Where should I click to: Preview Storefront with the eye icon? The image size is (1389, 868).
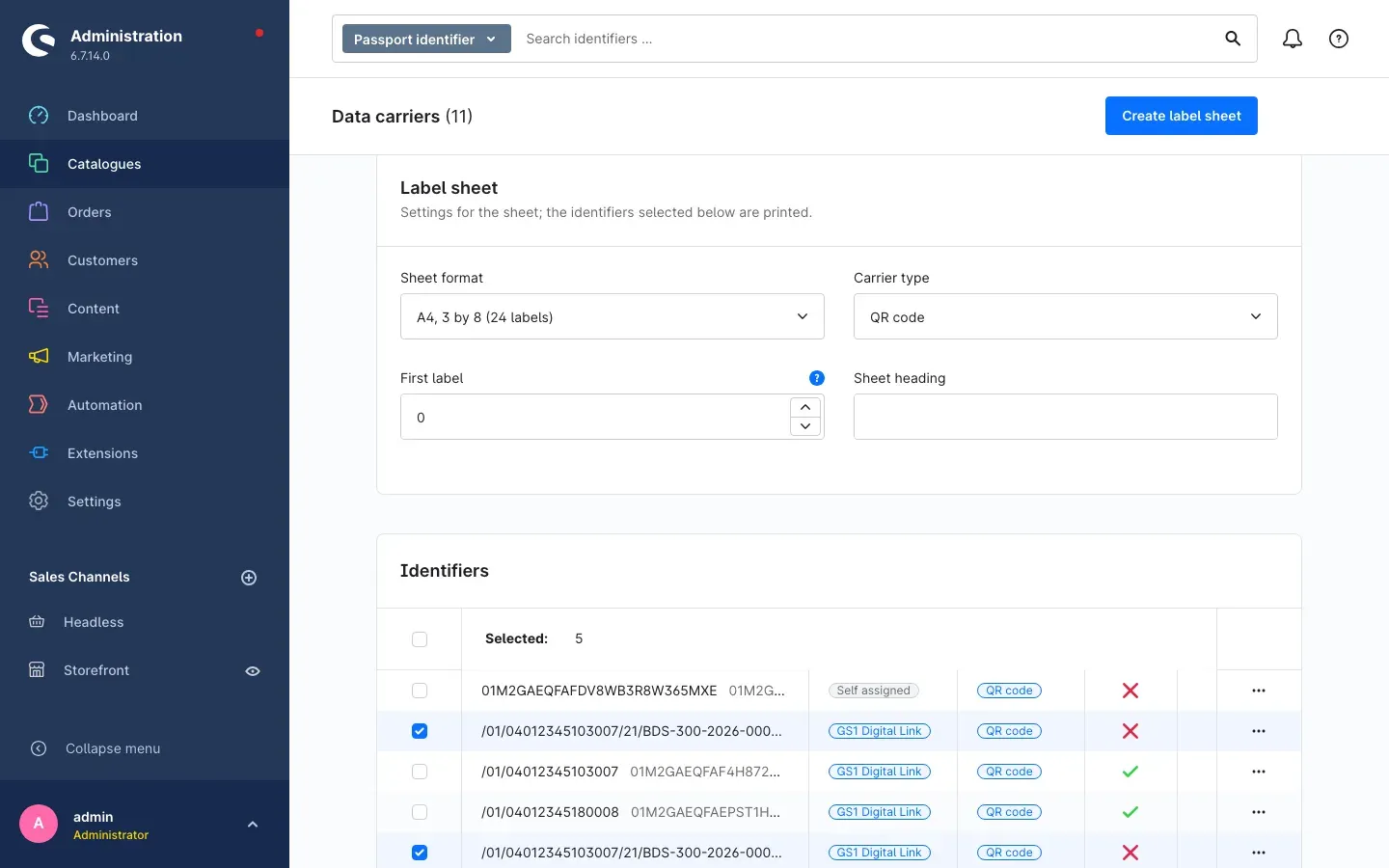(253, 671)
